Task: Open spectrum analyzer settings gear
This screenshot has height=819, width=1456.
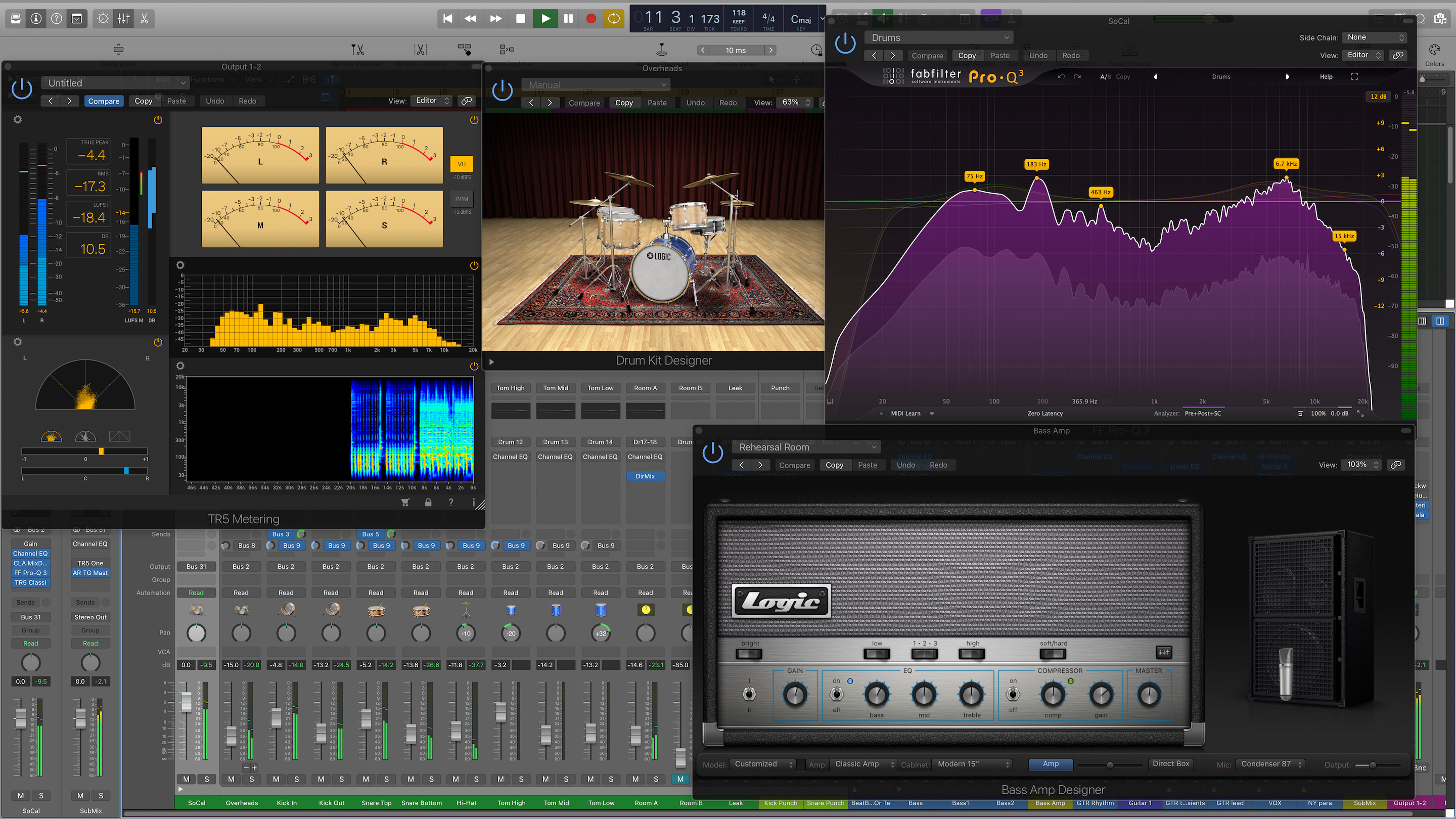Action: pyautogui.click(x=180, y=265)
